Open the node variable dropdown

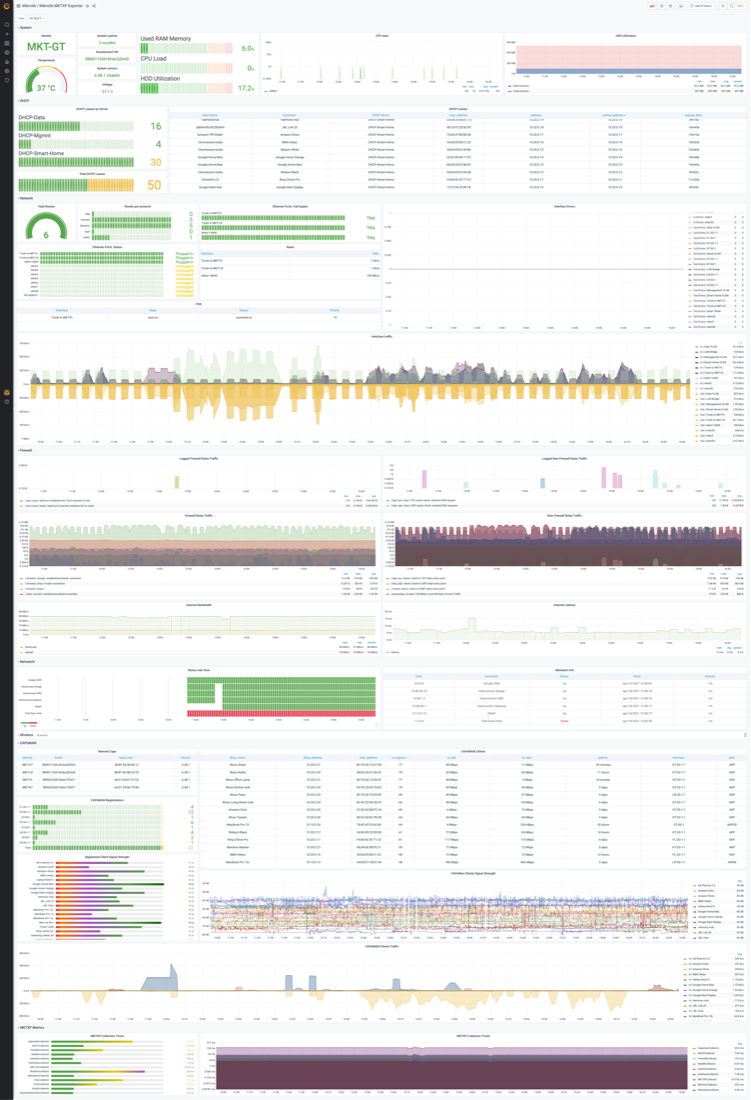[36, 18]
